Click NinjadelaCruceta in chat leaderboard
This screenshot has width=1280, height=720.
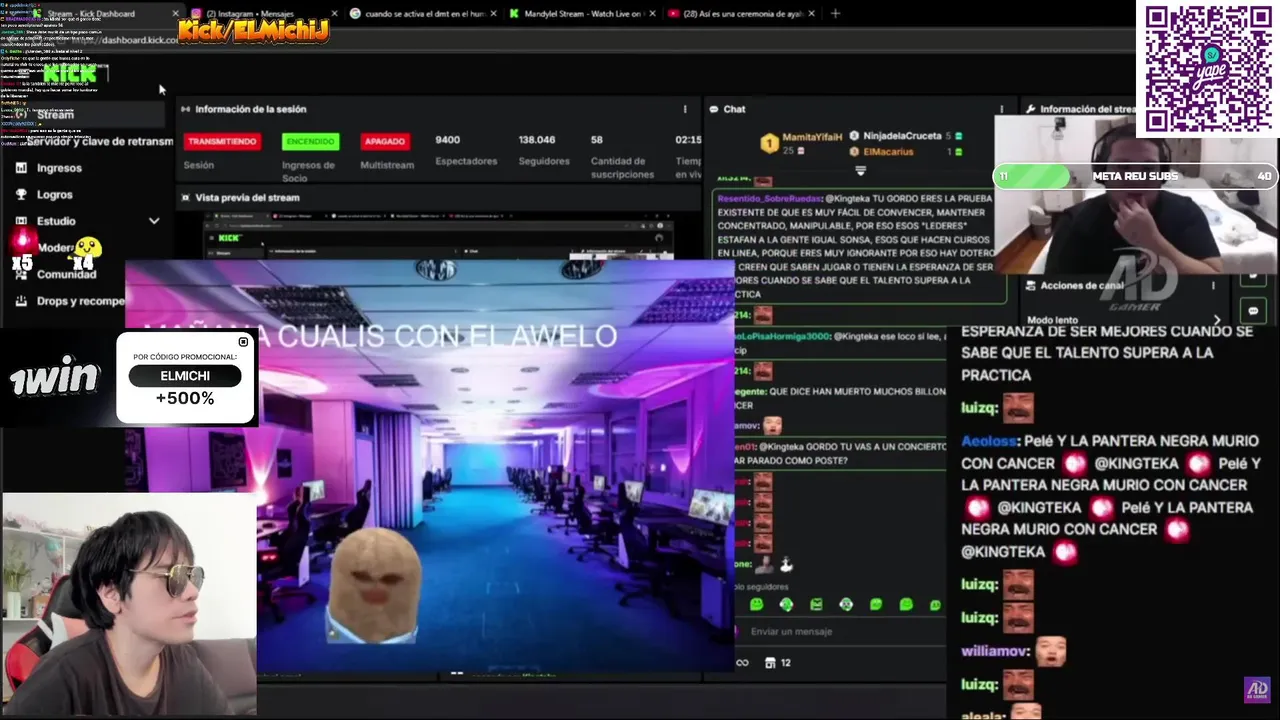(x=903, y=136)
